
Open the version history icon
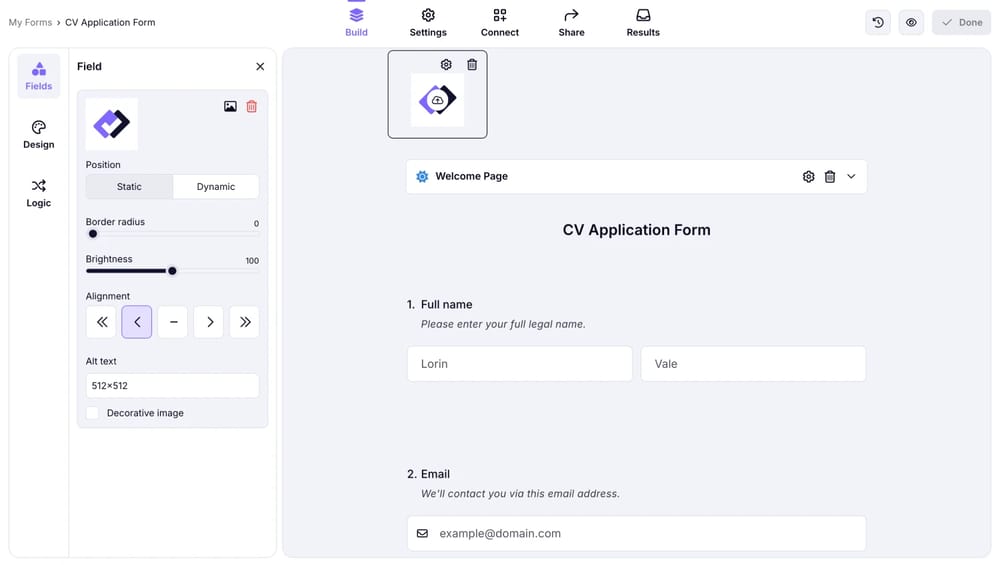point(877,22)
